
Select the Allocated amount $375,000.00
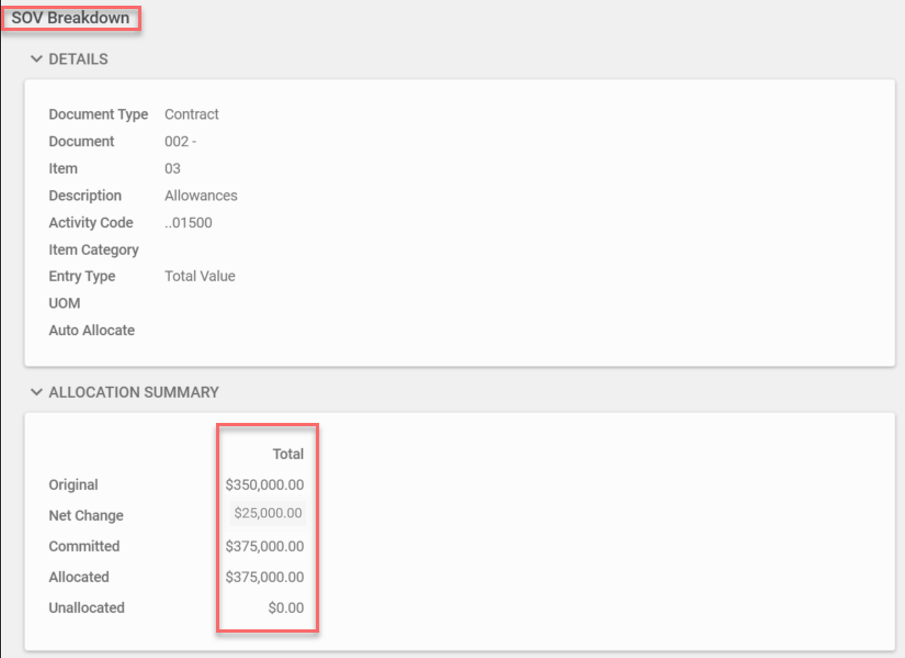265,577
